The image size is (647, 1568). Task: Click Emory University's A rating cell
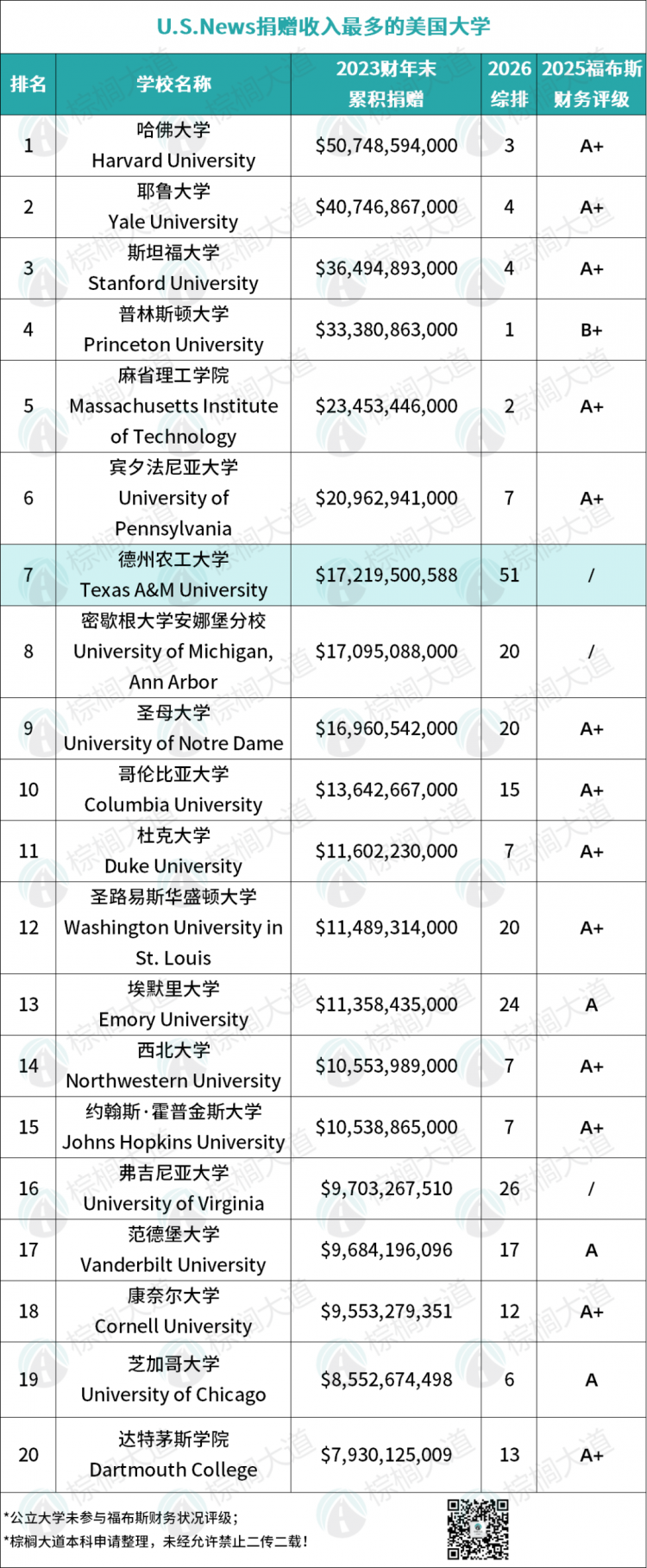click(592, 1004)
